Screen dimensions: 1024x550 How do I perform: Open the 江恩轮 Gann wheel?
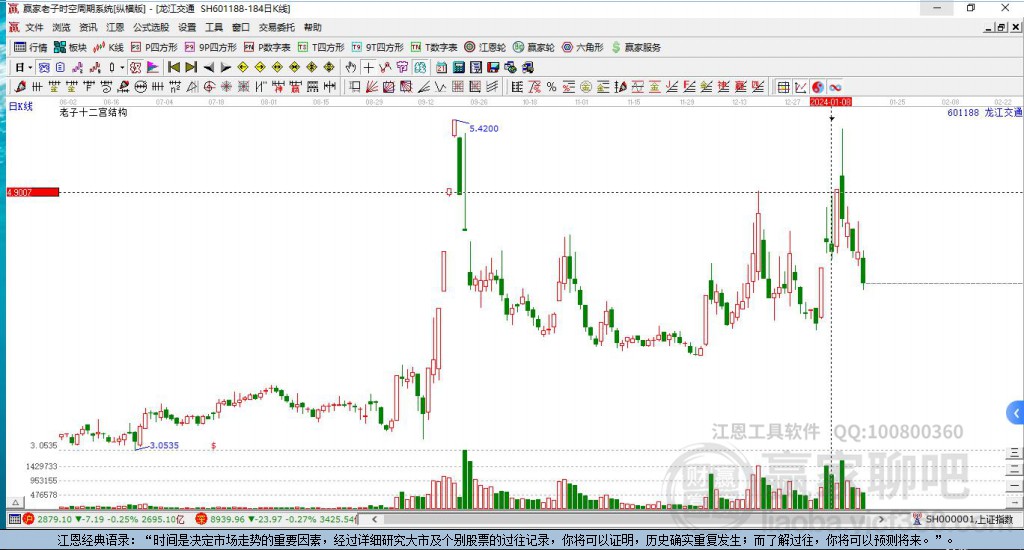point(485,47)
